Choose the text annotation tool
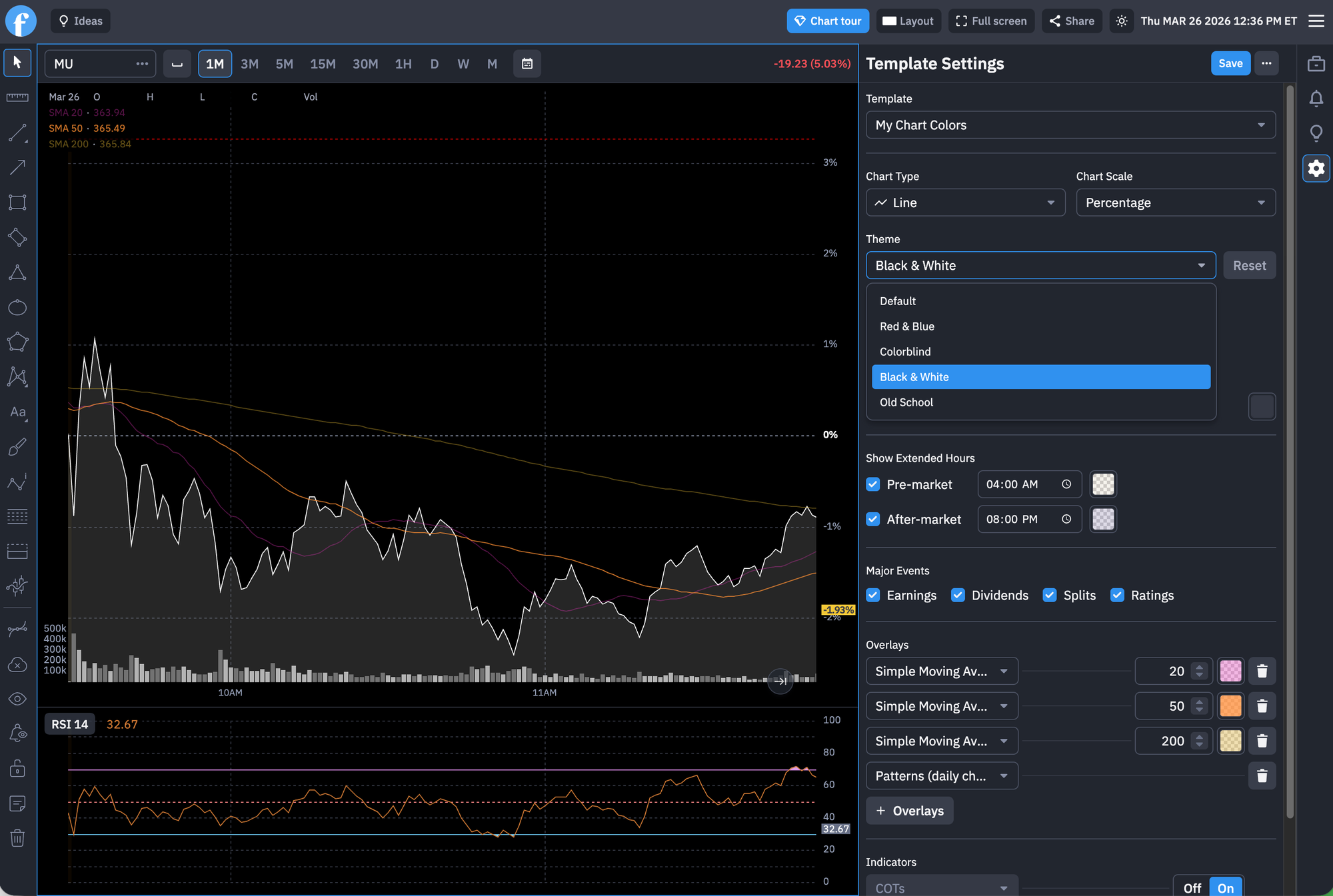This screenshot has height=896, width=1333. [x=17, y=412]
